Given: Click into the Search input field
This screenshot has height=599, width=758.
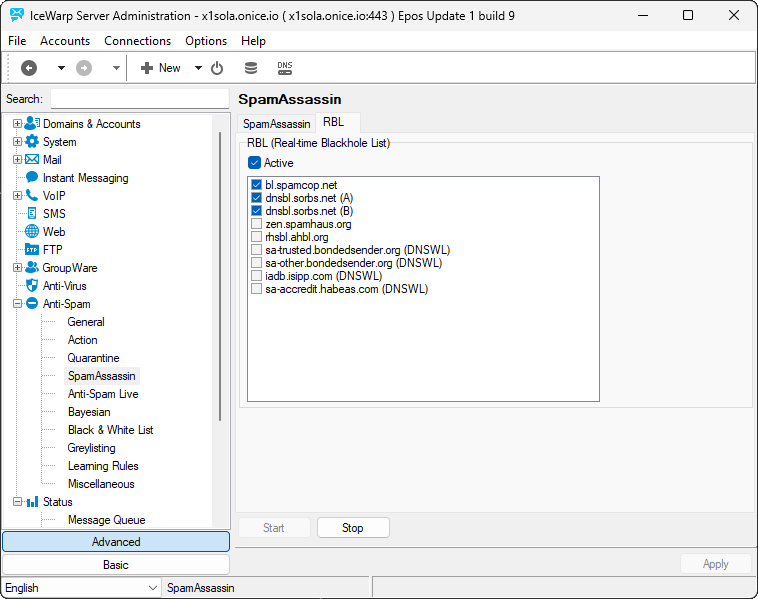Looking at the screenshot, I should (140, 99).
